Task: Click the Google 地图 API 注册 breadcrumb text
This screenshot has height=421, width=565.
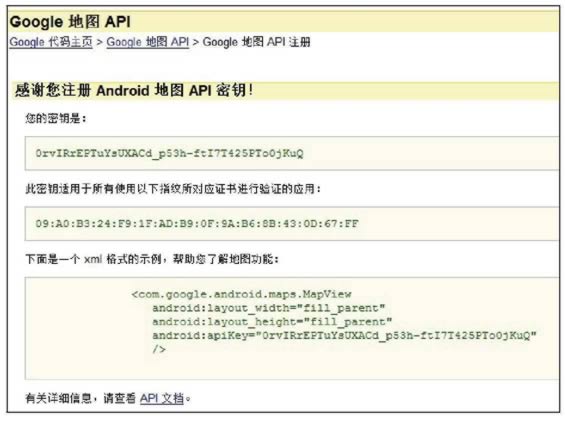Action: pyautogui.click(x=256, y=42)
